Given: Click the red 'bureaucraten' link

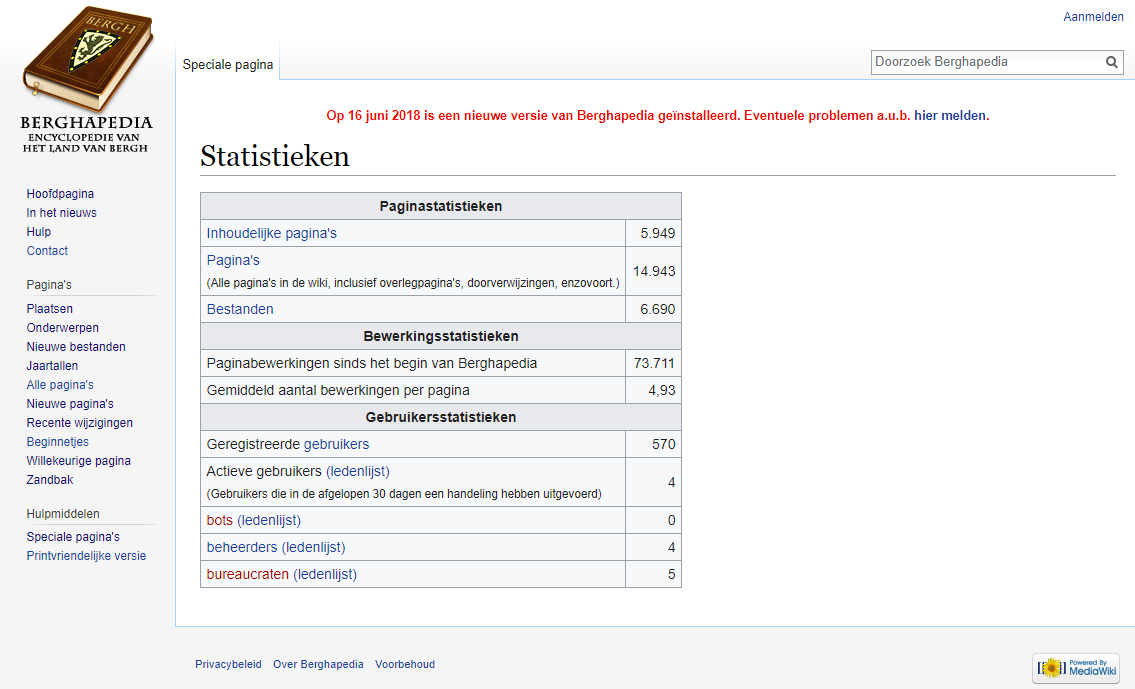Looking at the screenshot, I should pos(248,574).
